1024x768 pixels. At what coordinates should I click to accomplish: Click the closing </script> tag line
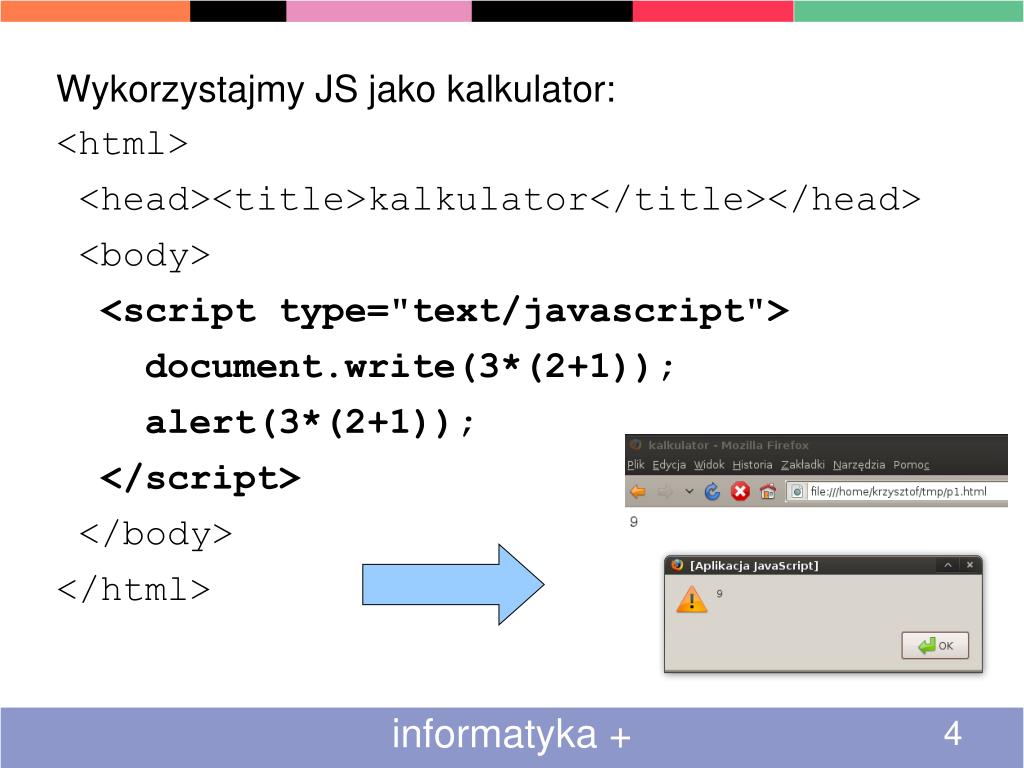click(200, 478)
